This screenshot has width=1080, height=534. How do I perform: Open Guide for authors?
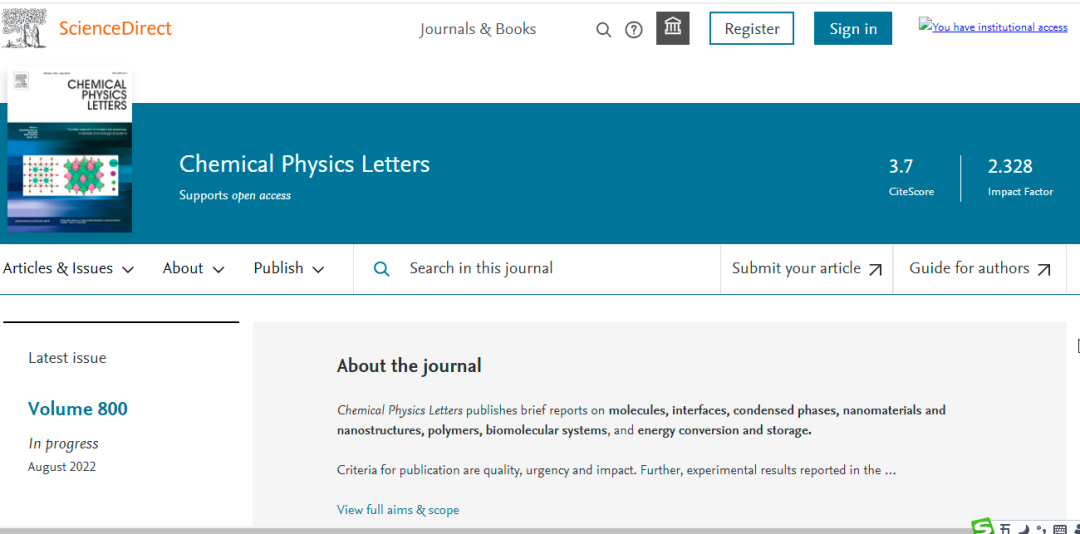[979, 269]
